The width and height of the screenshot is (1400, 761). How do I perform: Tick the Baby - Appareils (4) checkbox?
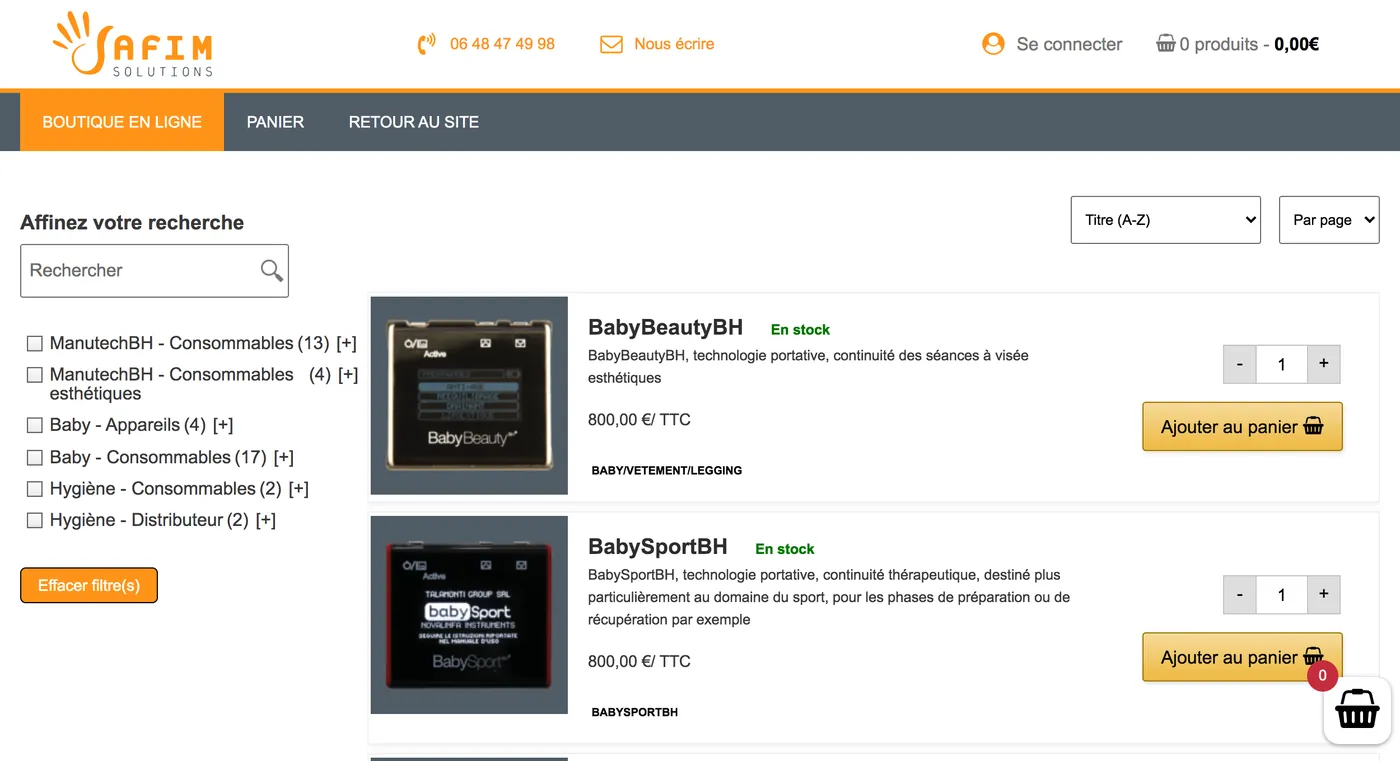click(x=35, y=425)
